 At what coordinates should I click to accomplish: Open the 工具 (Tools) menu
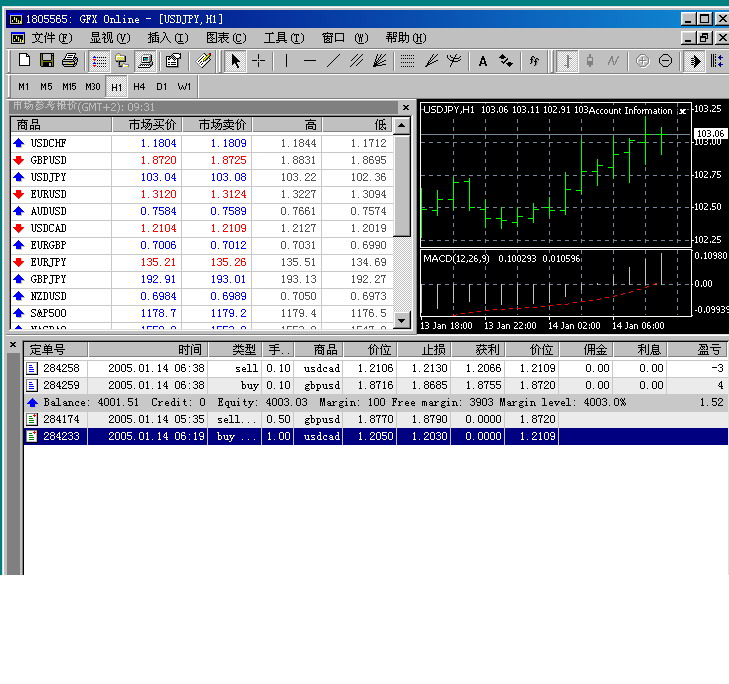point(283,38)
